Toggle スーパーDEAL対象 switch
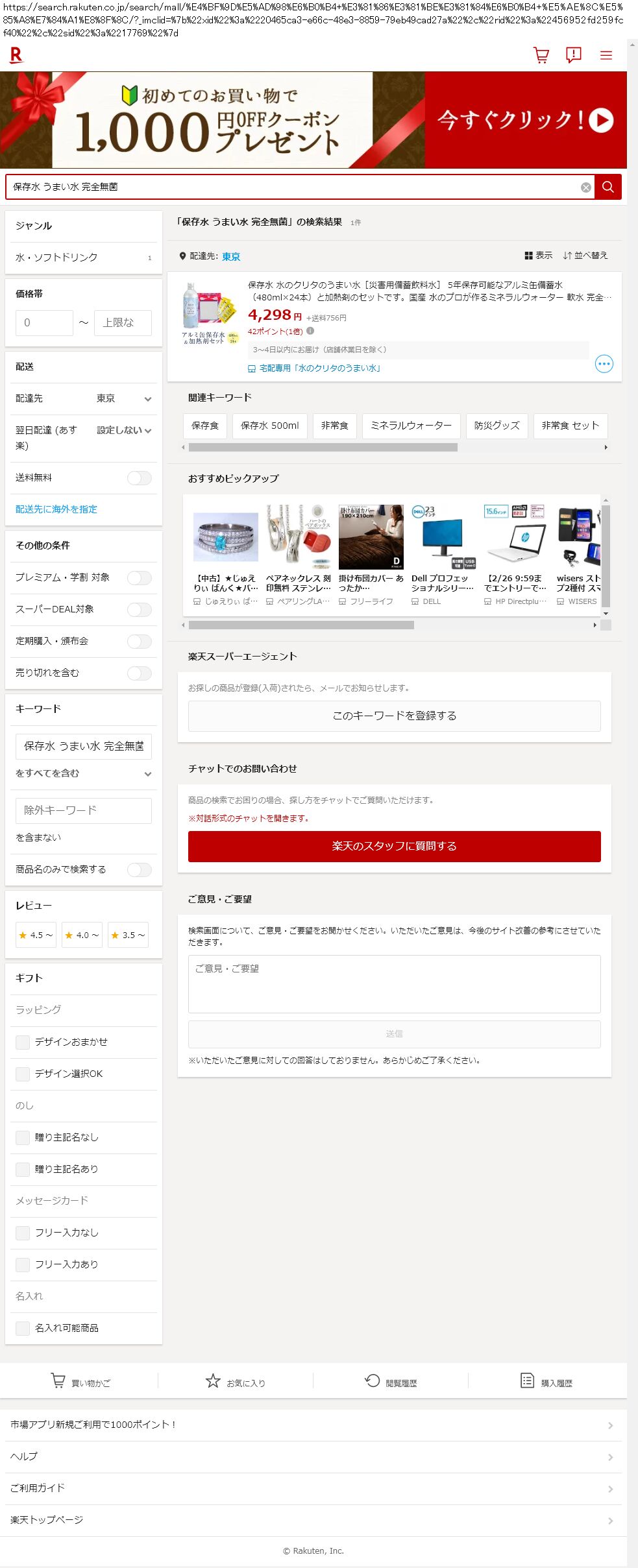This screenshot has height=1568, width=638. pos(140,609)
